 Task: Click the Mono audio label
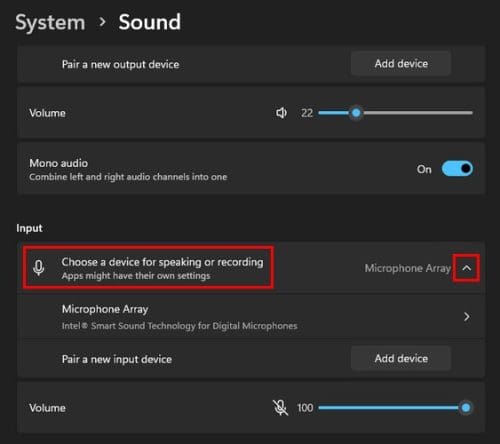(x=59, y=163)
